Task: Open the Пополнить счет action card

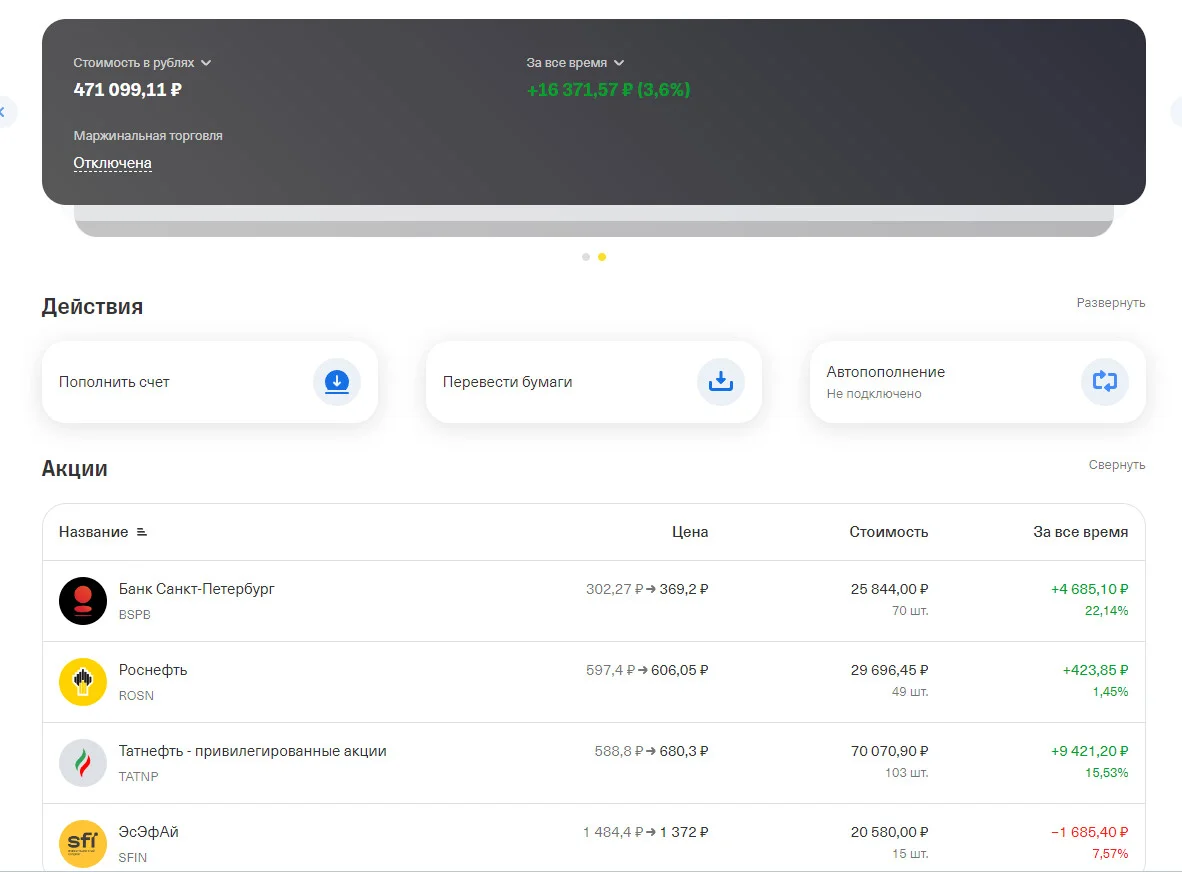Action: coord(210,382)
